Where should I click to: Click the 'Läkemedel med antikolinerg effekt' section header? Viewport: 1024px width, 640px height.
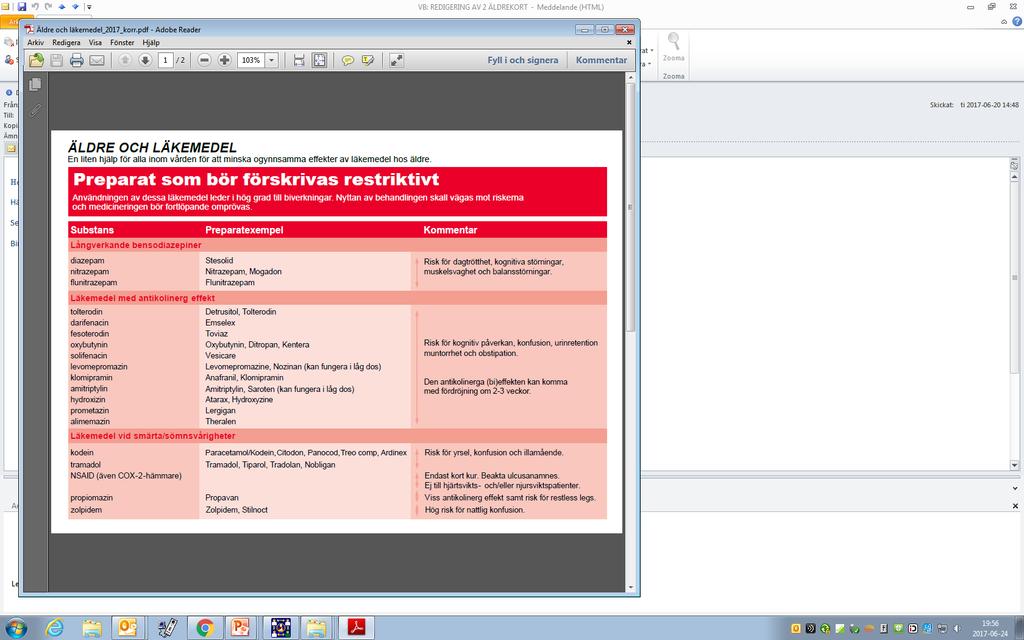(x=142, y=298)
